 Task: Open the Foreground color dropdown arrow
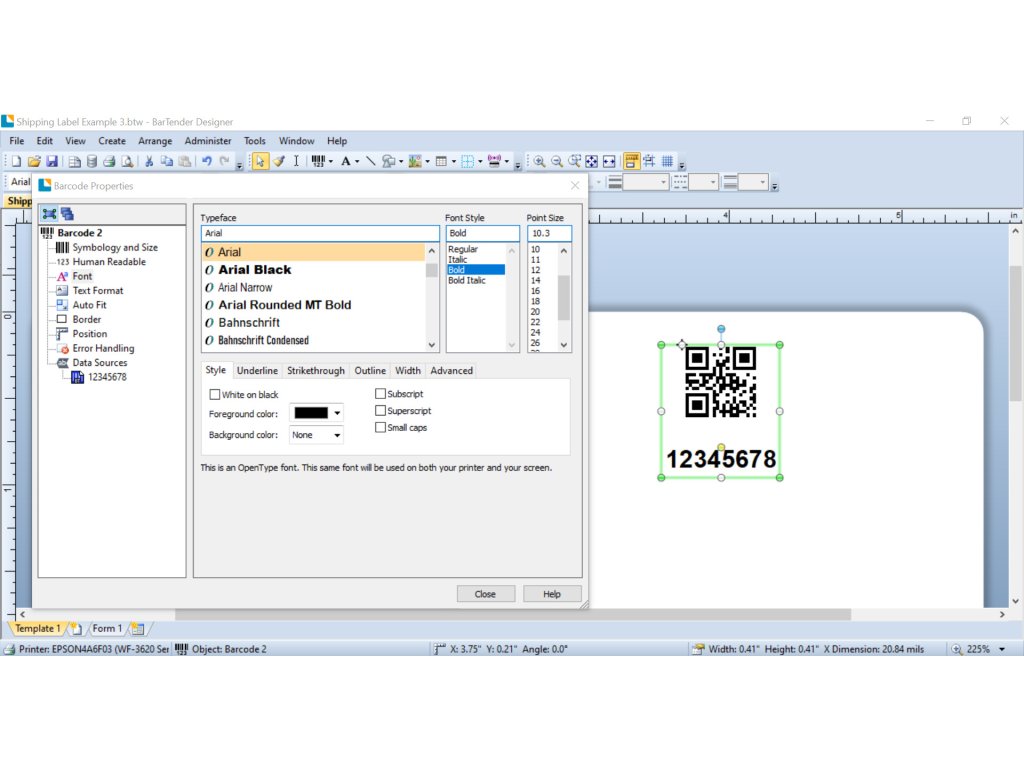pyautogui.click(x=337, y=413)
